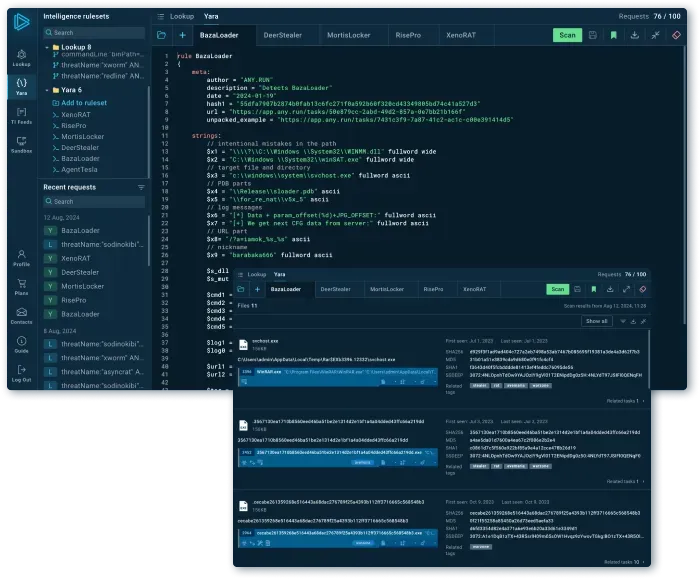
Task: Switch to the Lookup tab above the editor
Action: tap(181, 18)
